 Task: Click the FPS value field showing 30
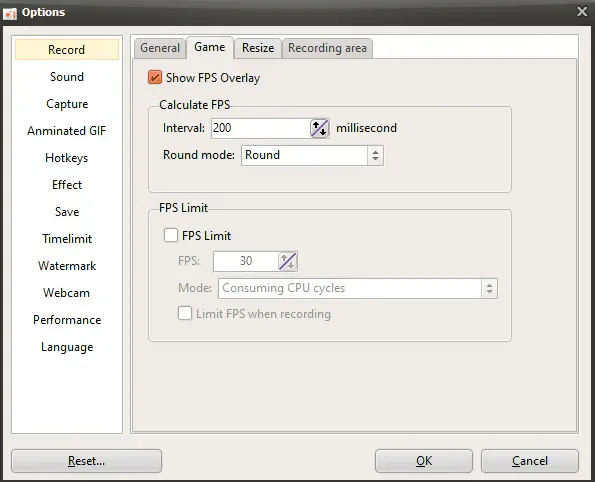246,261
